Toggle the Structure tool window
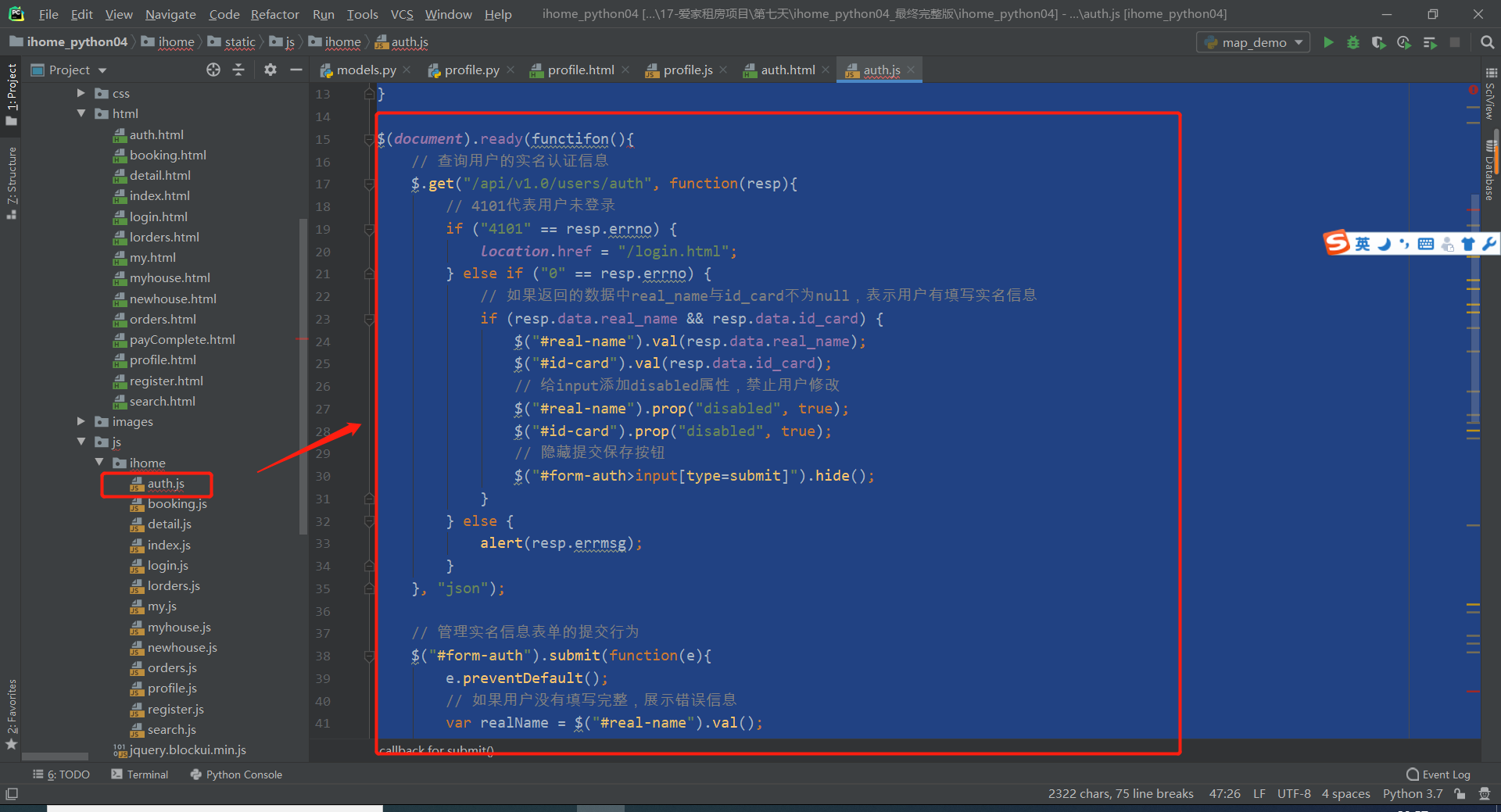Screen dimensions: 1501x812 (11, 182)
